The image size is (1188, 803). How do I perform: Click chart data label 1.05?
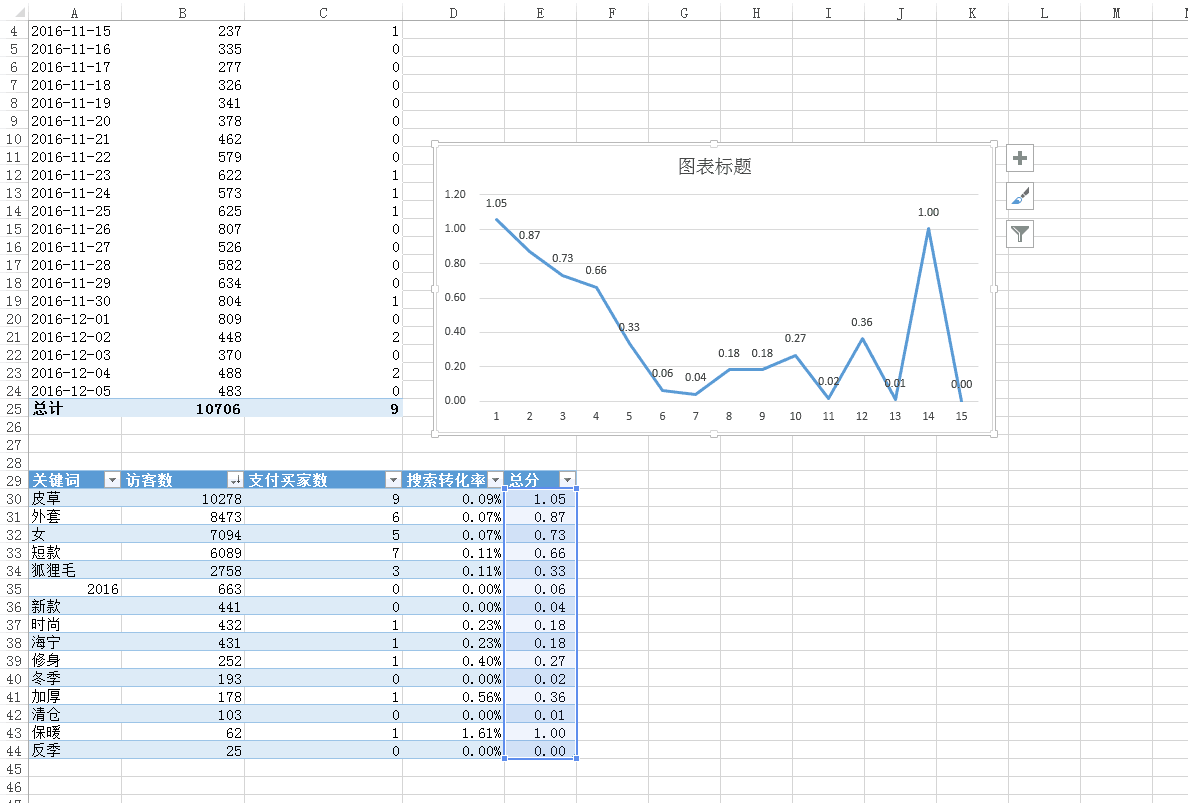[x=496, y=203]
